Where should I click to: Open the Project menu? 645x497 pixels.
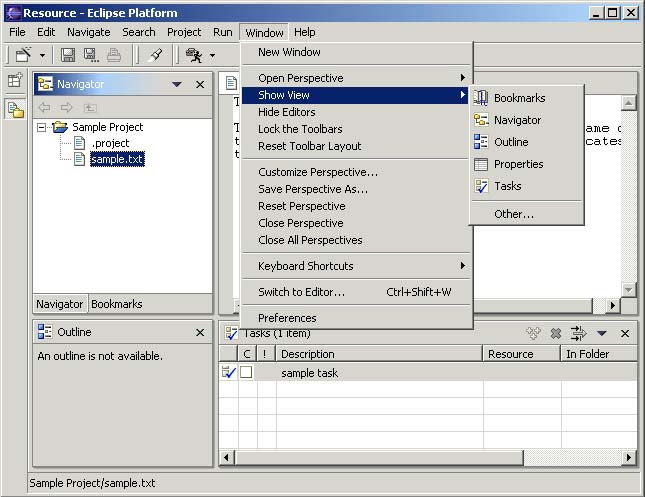point(184,32)
